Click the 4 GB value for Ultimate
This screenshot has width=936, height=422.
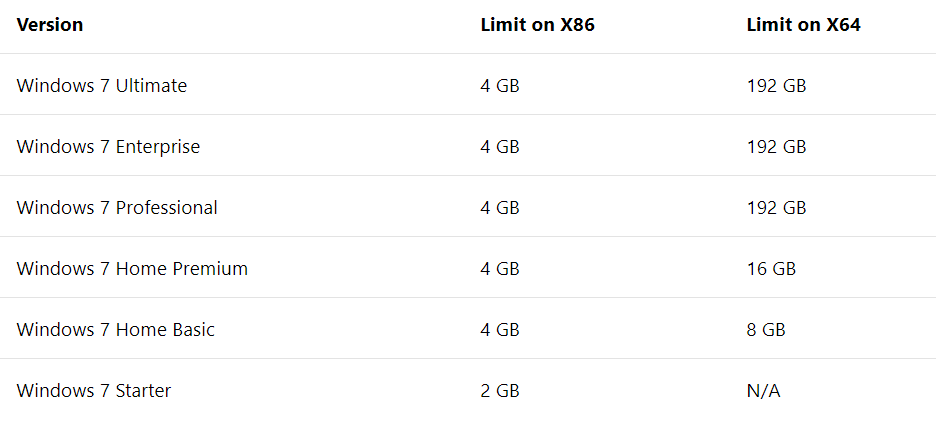pyautogui.click(x=500, y=85)
